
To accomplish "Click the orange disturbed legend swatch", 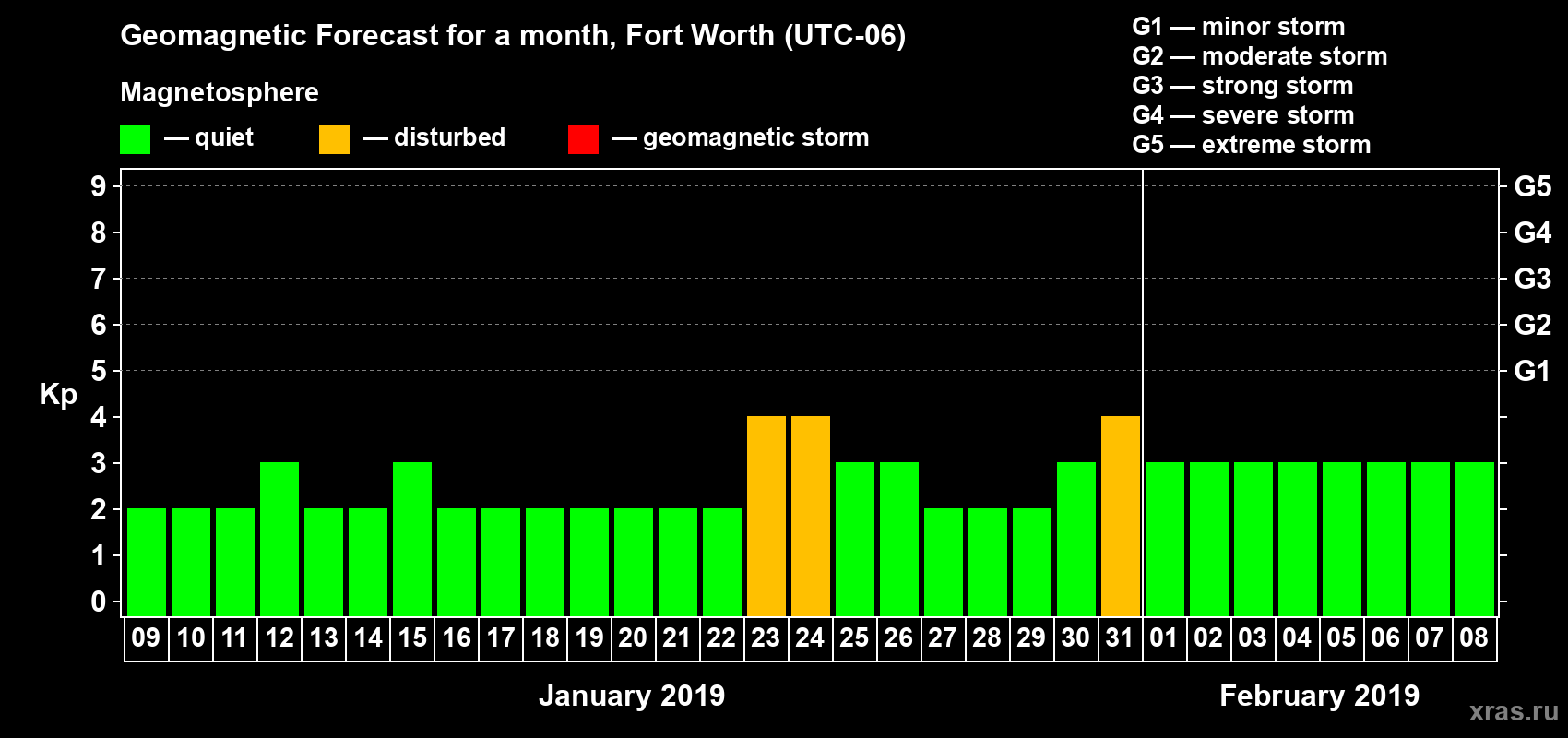I will point(334,139).
